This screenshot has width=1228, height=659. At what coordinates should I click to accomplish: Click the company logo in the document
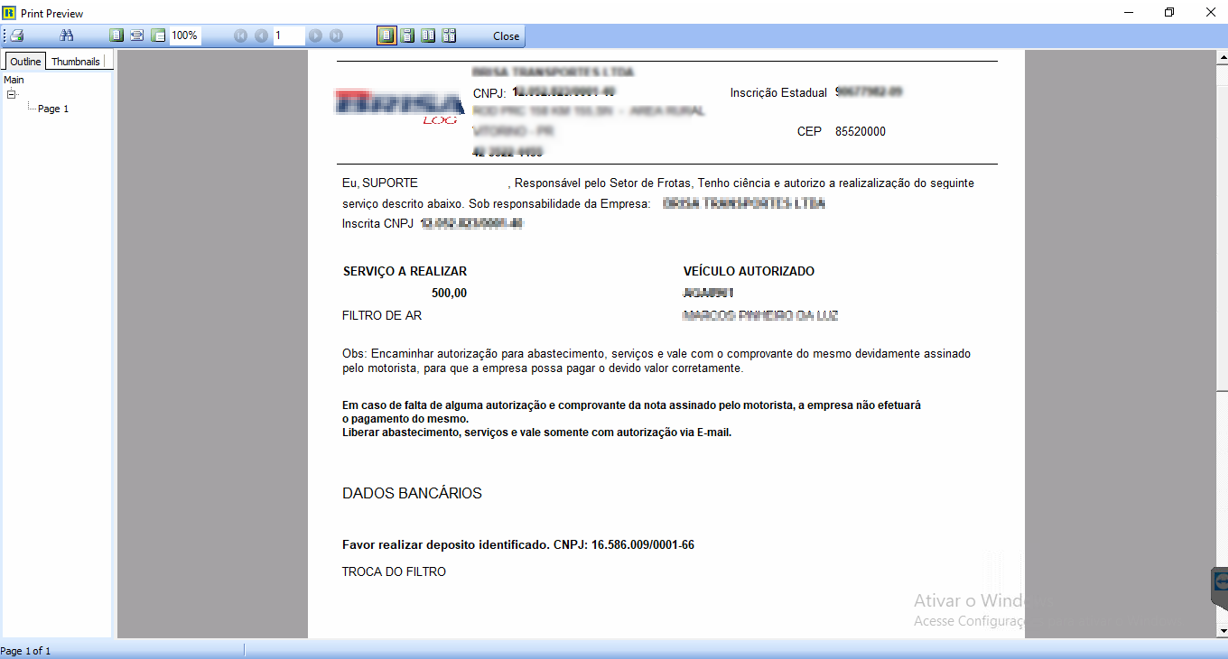[399, 107]
